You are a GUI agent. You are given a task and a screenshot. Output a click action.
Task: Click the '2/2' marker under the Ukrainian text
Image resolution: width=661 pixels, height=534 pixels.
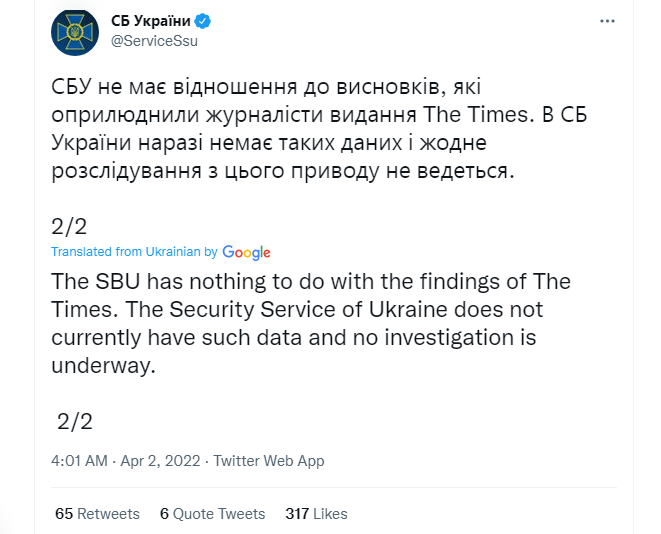(x=69, y=228)
